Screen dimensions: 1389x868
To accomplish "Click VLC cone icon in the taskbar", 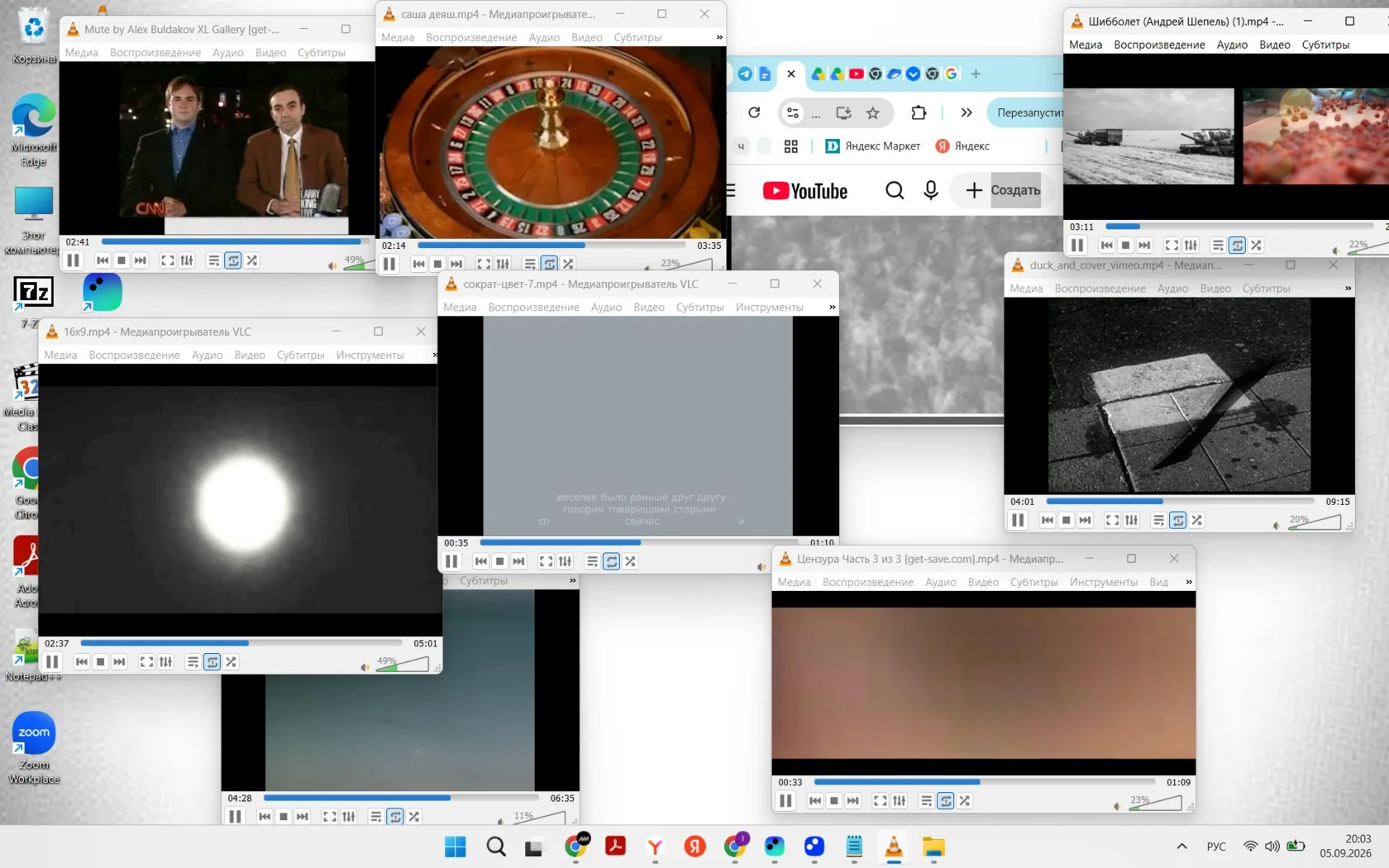I will (x=894, y=847).
